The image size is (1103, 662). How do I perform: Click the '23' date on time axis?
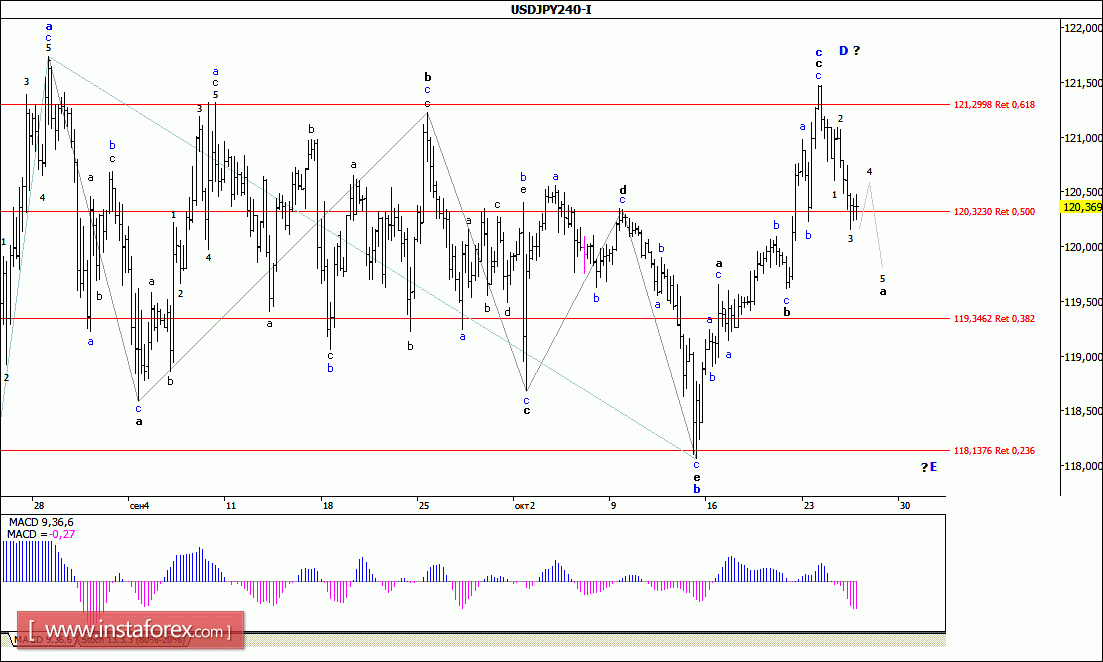pyautogui.click(x=809, y=506)
